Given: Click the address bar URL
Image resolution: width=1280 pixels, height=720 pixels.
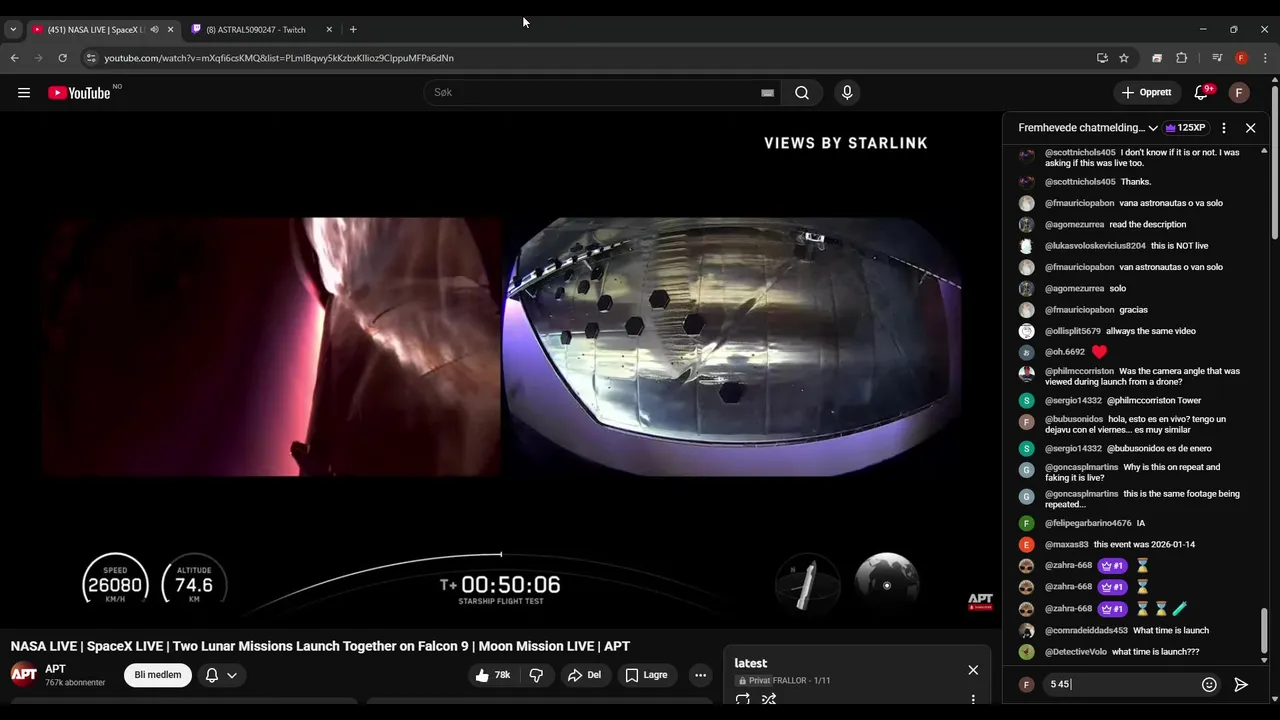Looking at the screenshot, I should click(x=279, y=58).
